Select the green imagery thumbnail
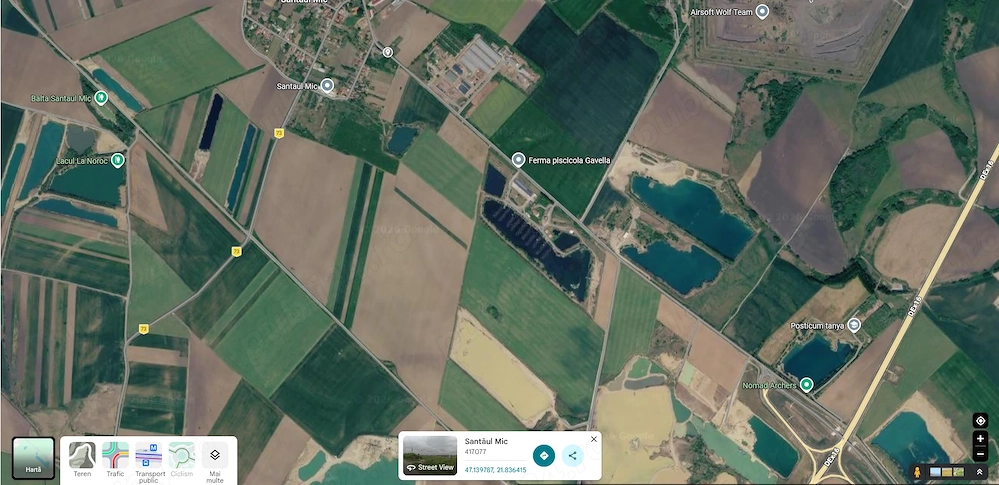The image size is (999, 485). (958, 472)
